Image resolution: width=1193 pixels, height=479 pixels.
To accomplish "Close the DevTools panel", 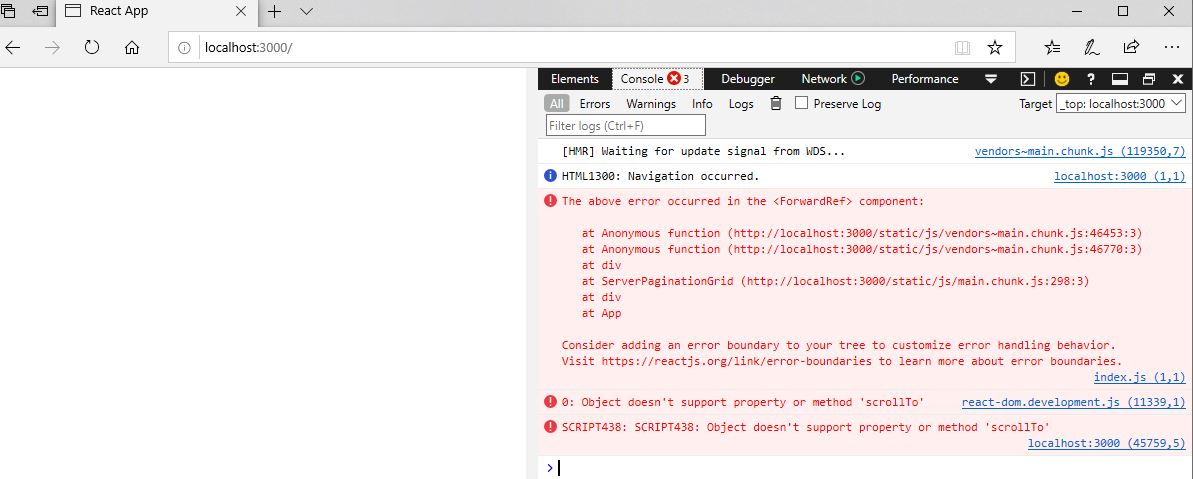I will 1178,78.
